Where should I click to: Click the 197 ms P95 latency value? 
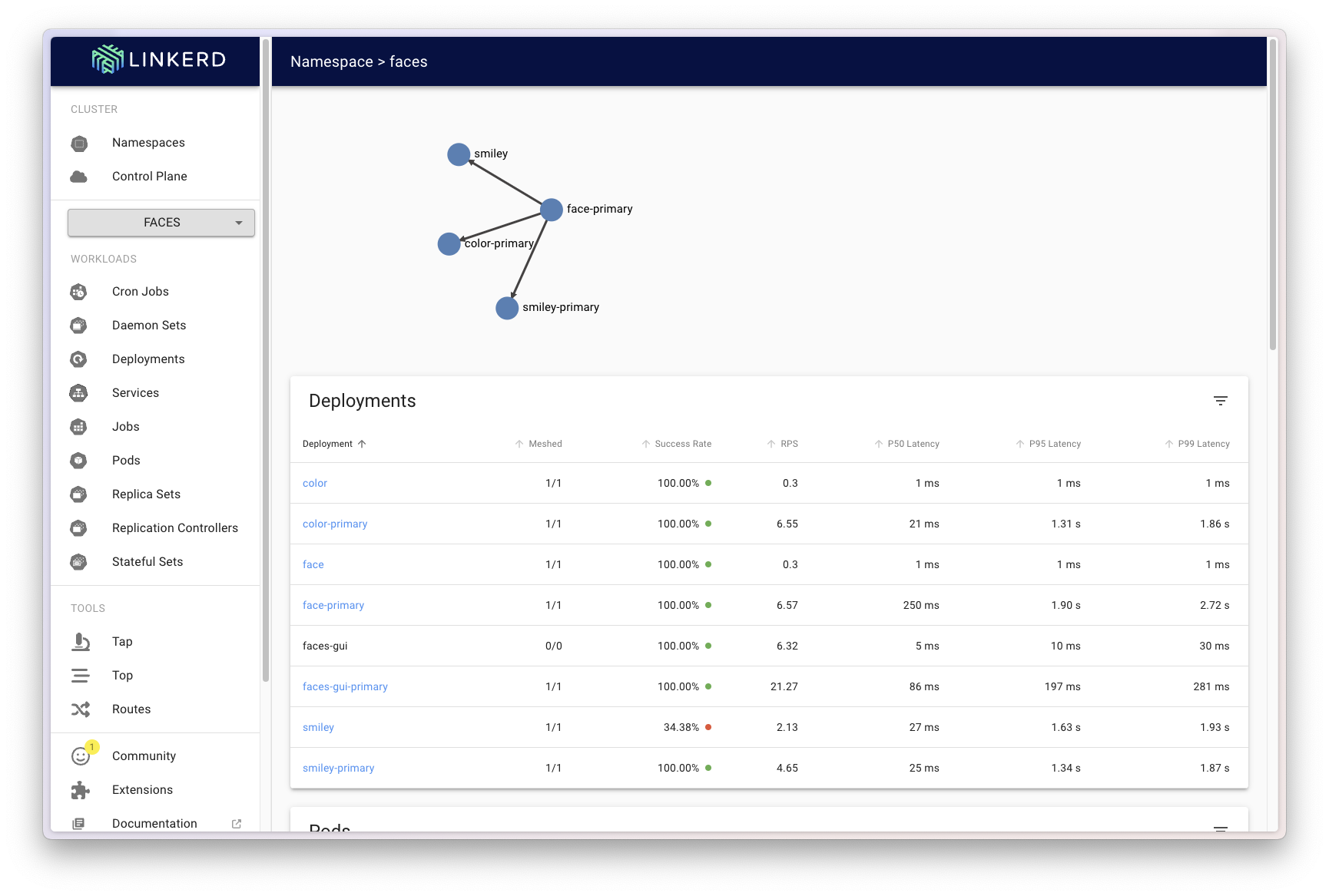[1062, 686]
